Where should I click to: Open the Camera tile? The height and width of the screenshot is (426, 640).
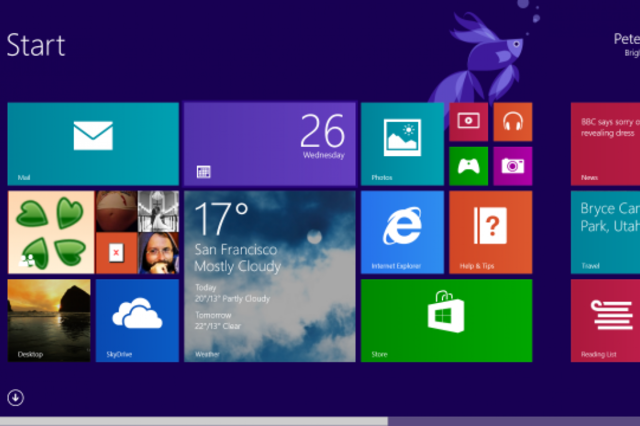coord(513,166)
